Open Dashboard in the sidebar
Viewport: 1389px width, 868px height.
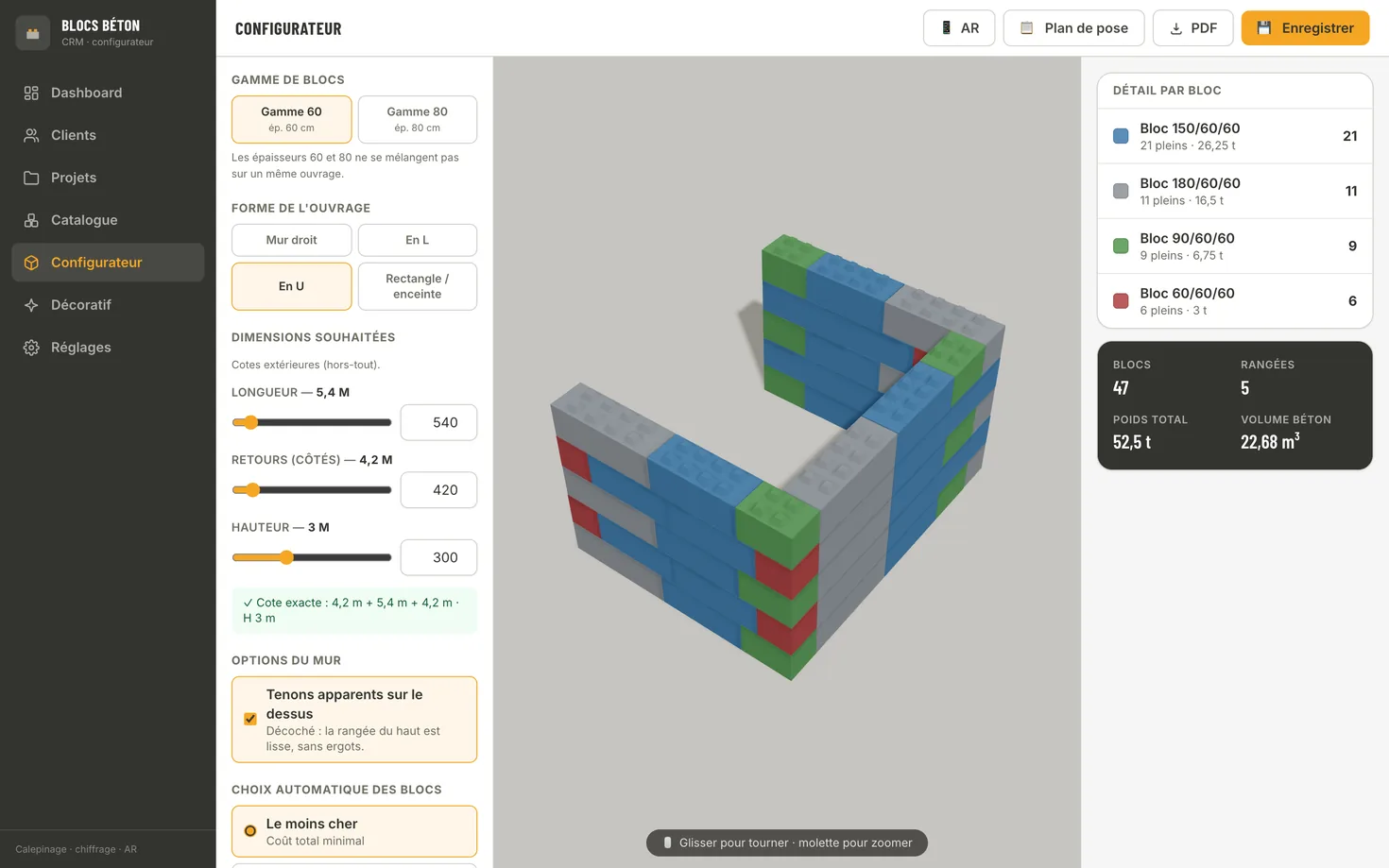pyautogui.click(x=108, y=93)
